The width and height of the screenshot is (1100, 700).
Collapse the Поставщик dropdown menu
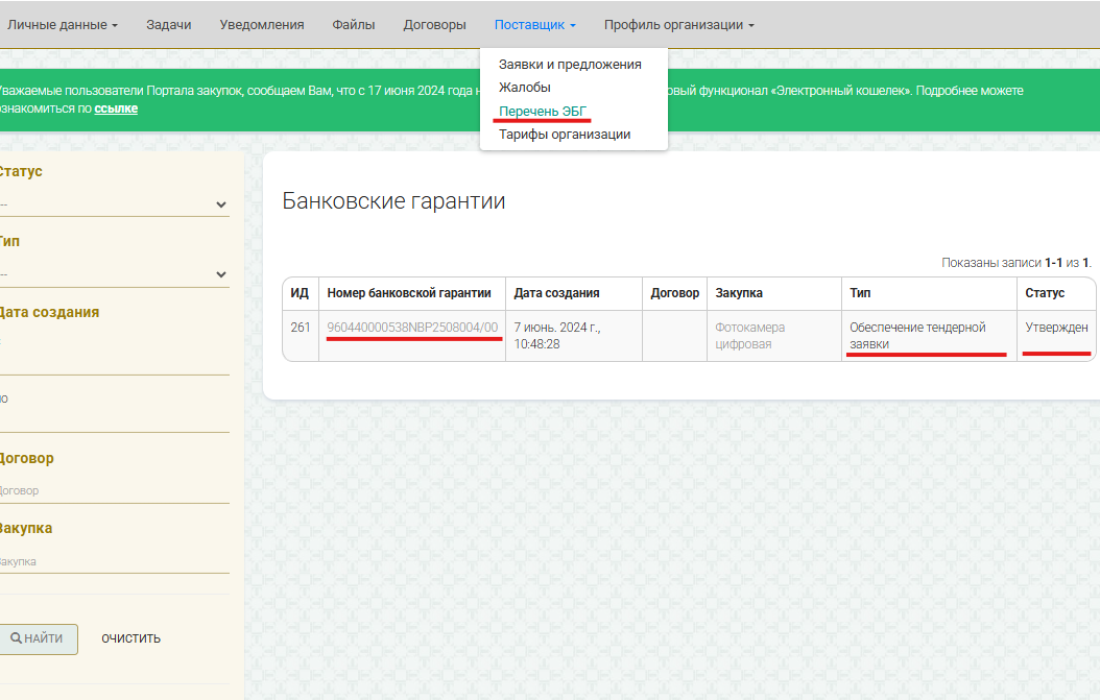[x=535, y=25]
